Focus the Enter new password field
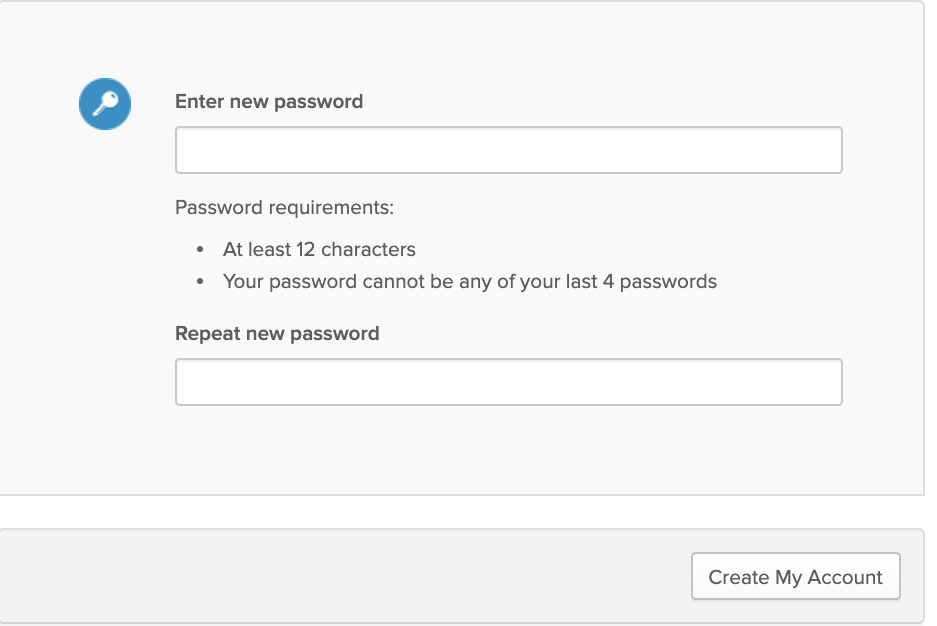 508,150
